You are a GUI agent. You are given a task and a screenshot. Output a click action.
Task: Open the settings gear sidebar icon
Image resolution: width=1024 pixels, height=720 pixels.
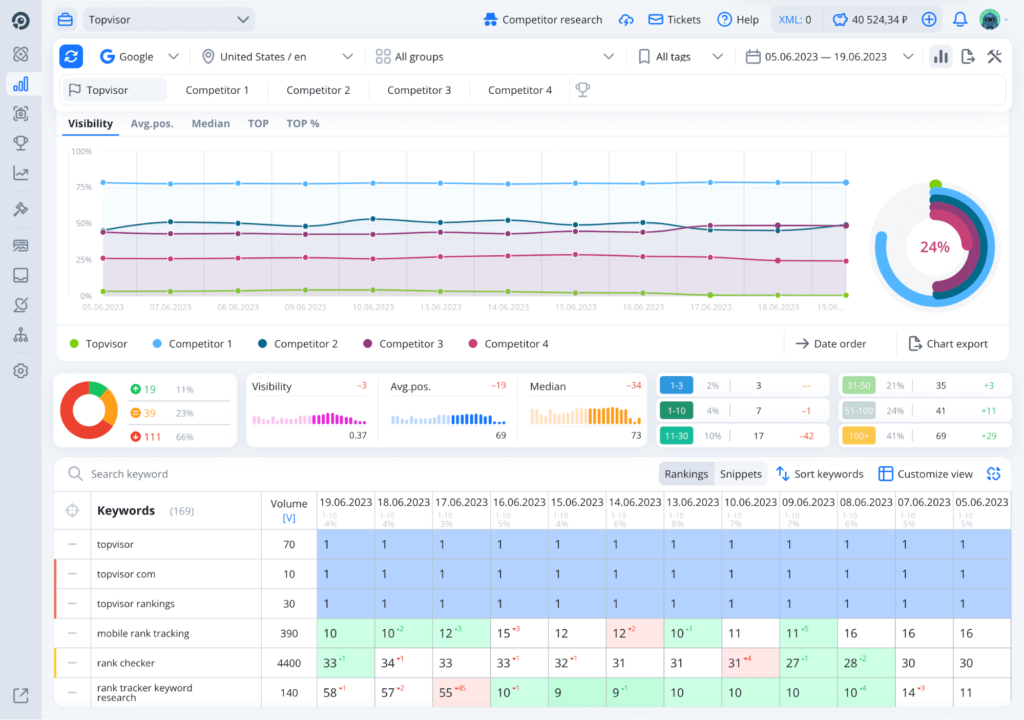click(20, 371)
